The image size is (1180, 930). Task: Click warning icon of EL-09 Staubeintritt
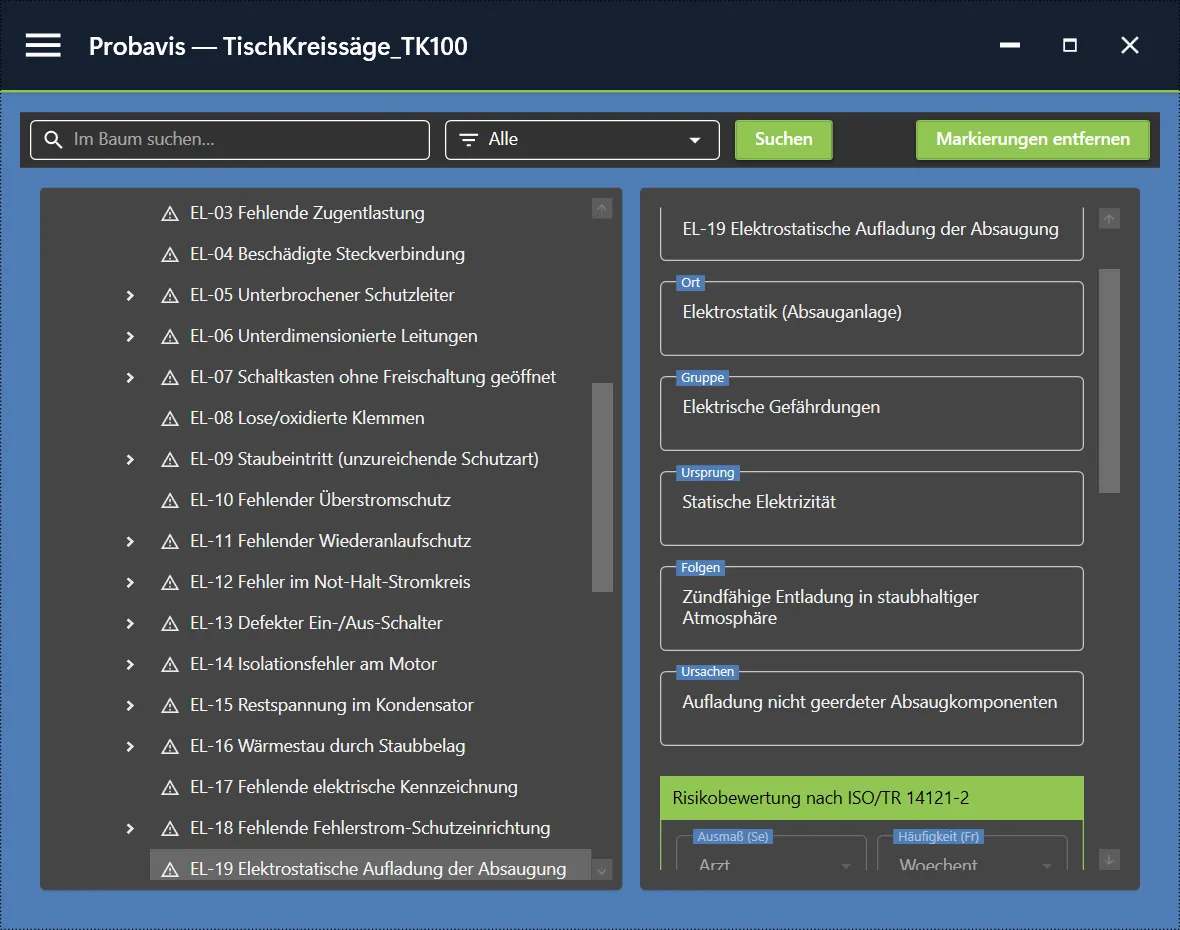[170, 460]
